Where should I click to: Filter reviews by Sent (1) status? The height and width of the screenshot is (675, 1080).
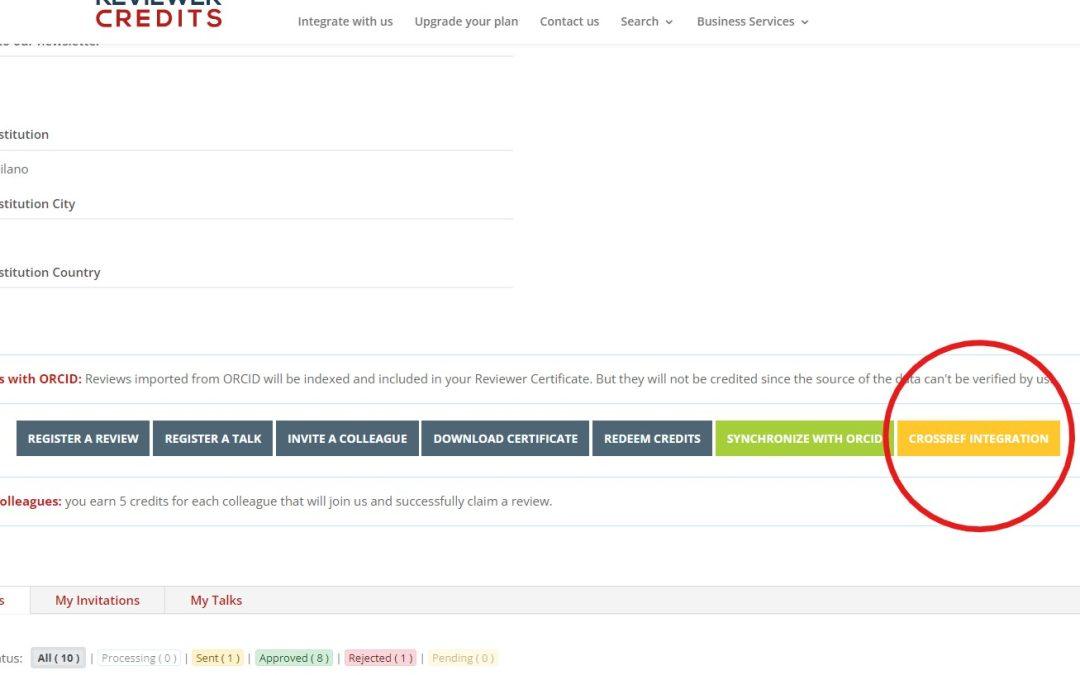pyautogui.click(x=217, y=658)
